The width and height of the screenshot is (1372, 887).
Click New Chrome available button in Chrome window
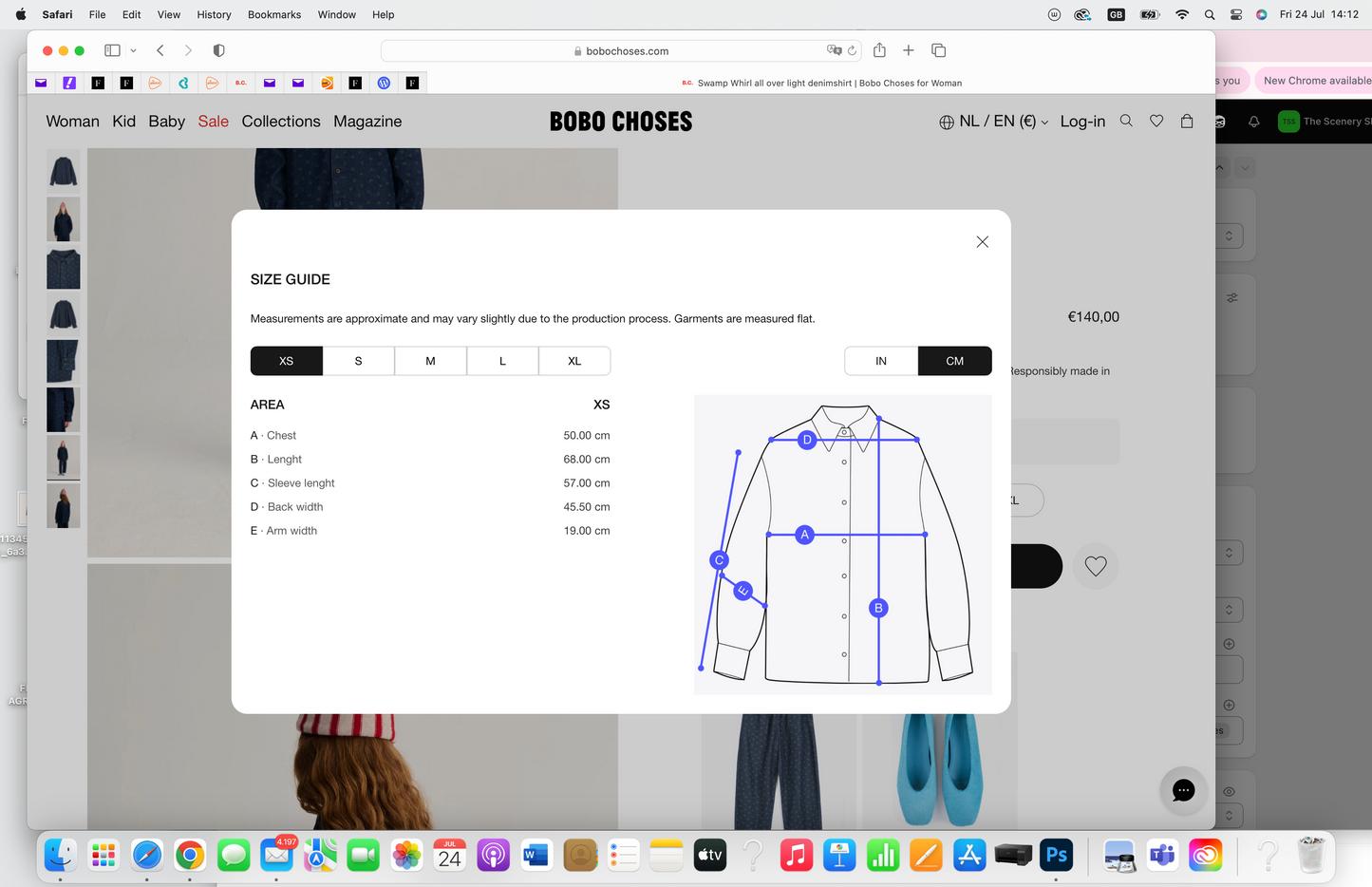click(1316, 81)
